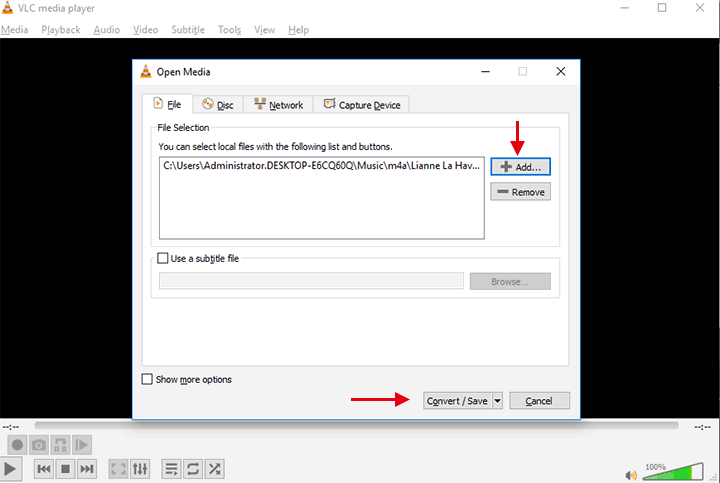Open extended settings equalizer icon
720x483 pixels.
pyautogui.click(x=140, y=469)
